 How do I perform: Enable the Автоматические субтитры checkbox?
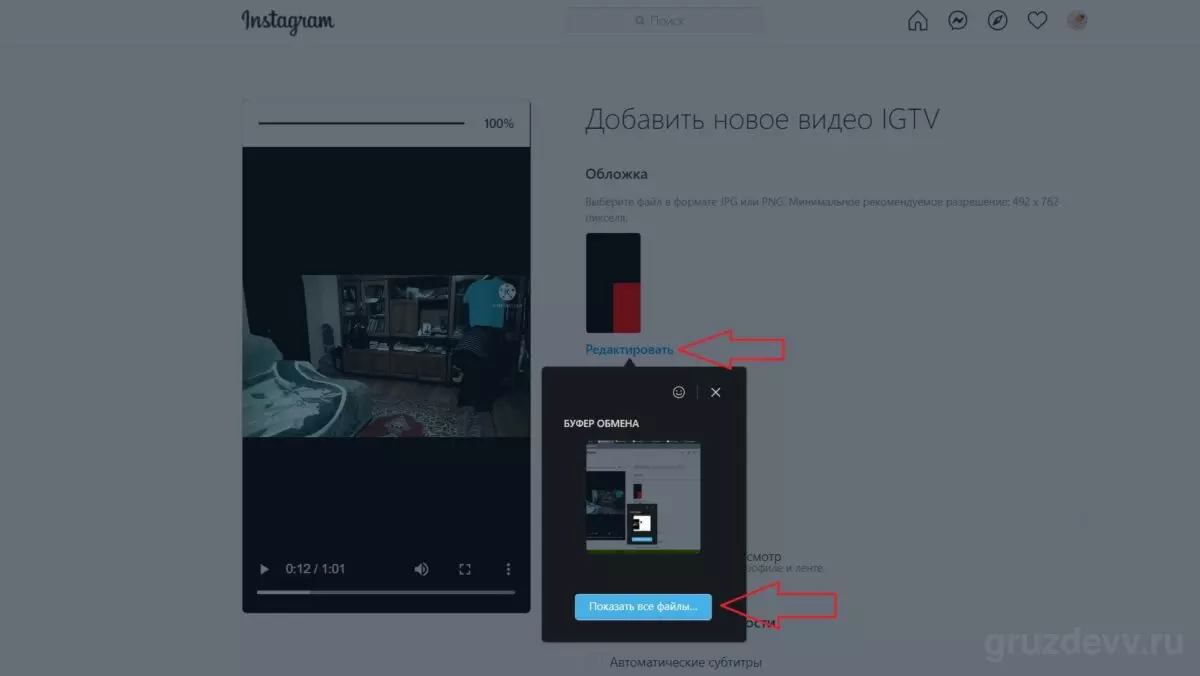click(x=594, y=662)
